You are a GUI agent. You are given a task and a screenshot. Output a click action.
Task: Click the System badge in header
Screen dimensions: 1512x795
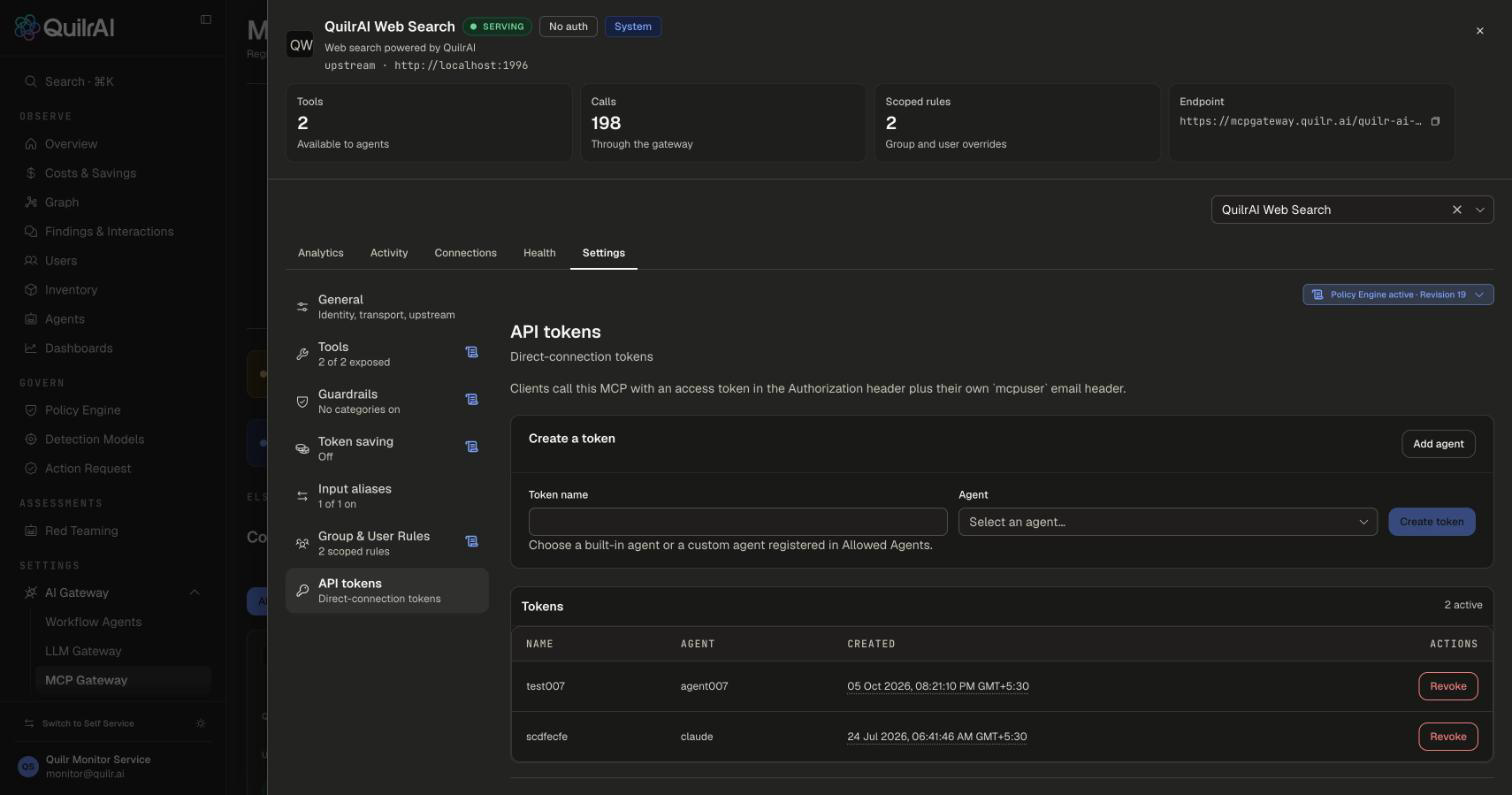click(x=633, y=27)
